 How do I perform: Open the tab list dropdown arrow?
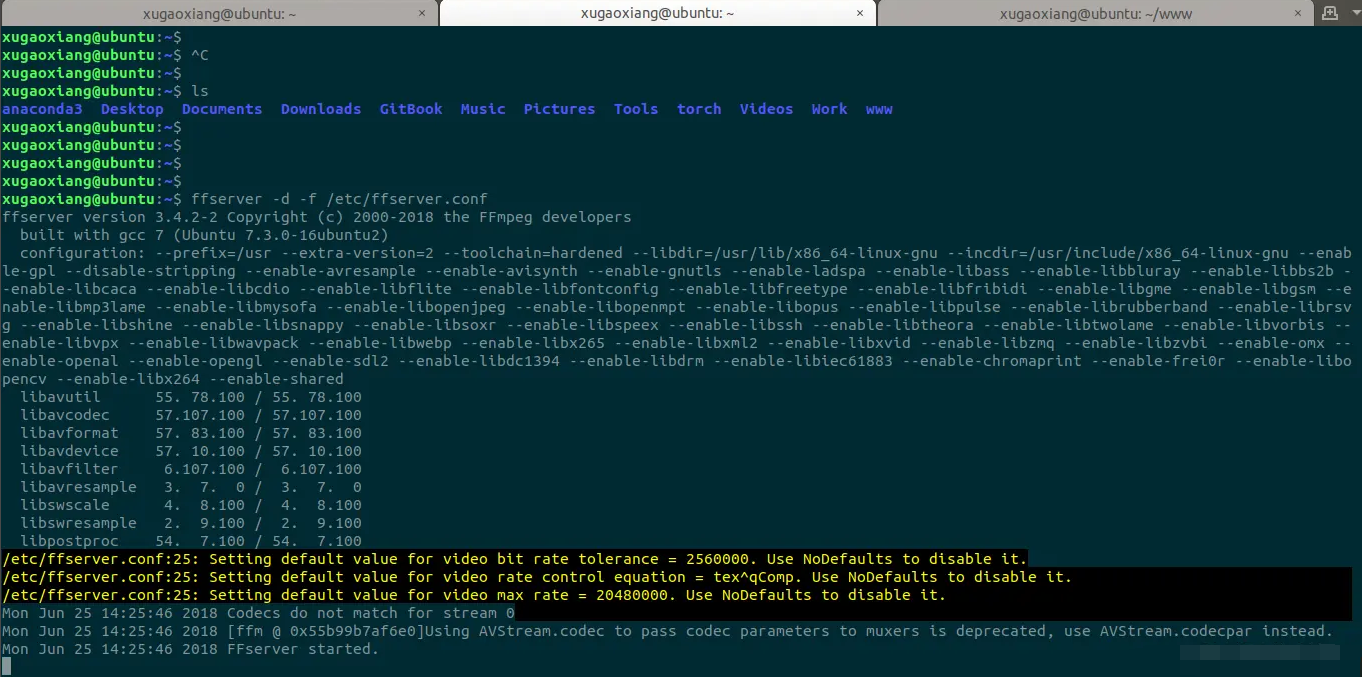1354,13
